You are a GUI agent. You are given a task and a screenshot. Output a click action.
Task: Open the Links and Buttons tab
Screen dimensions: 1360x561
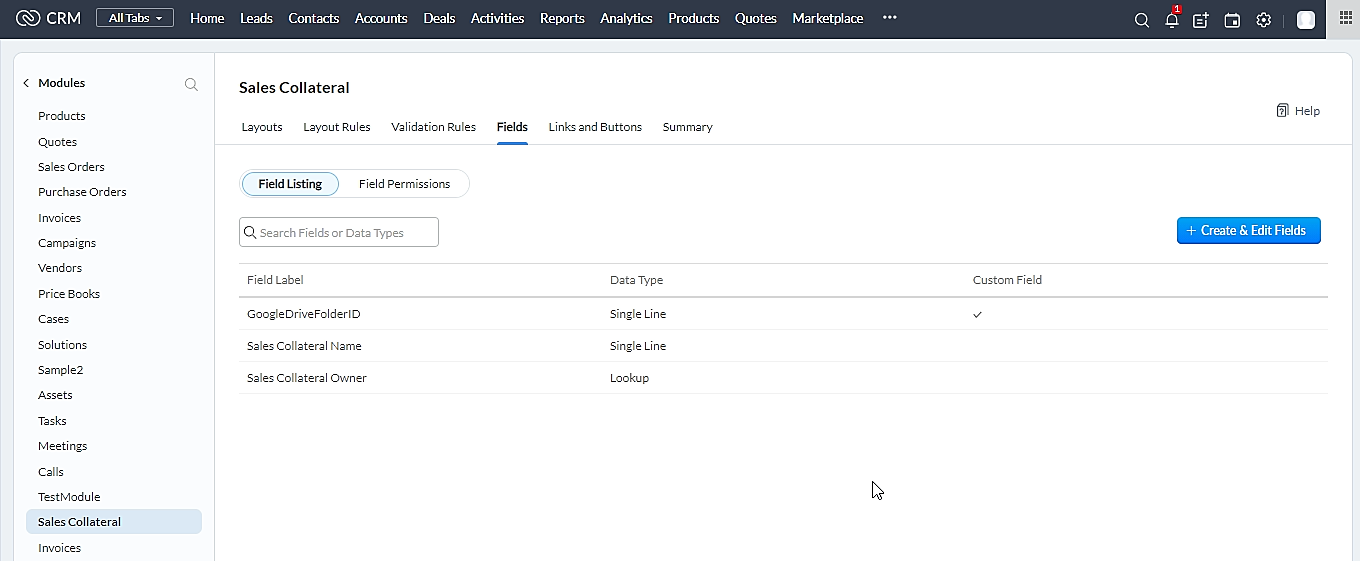pyautogui.click(x=595, y=127)
